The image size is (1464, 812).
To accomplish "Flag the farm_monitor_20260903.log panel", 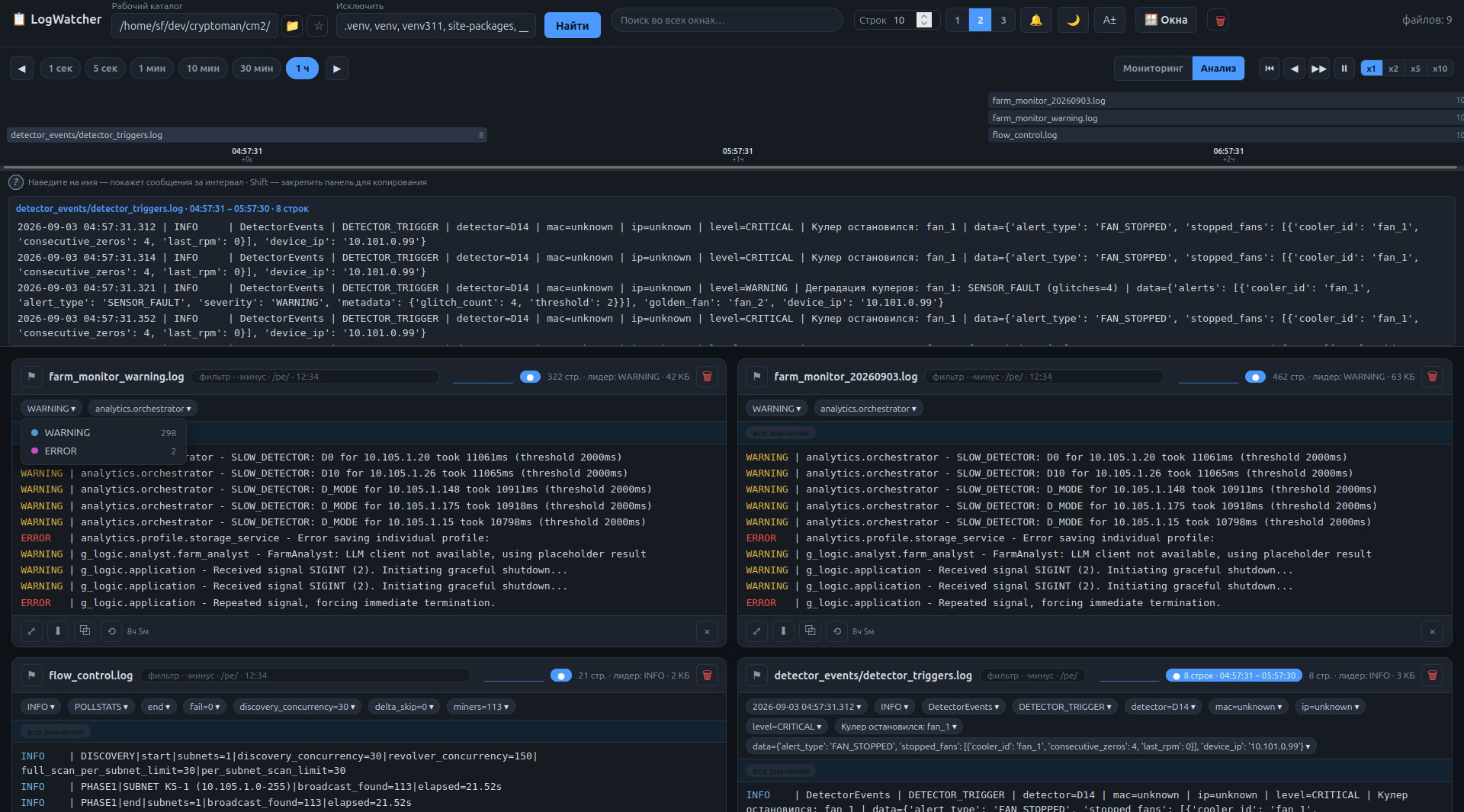I will (756, 377).
